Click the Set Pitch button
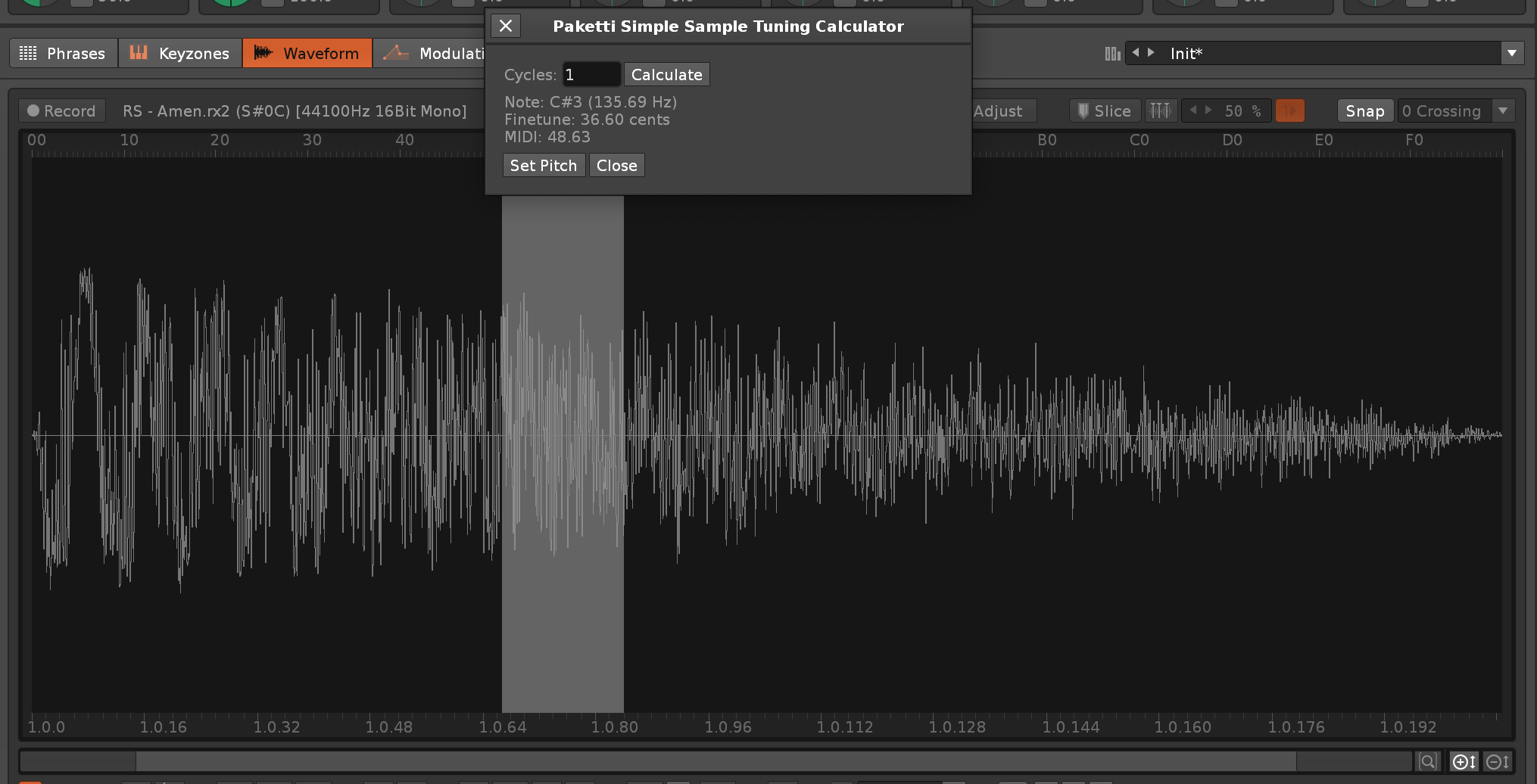This screenshot has height=784, width=1537. [x=543, y=166]
